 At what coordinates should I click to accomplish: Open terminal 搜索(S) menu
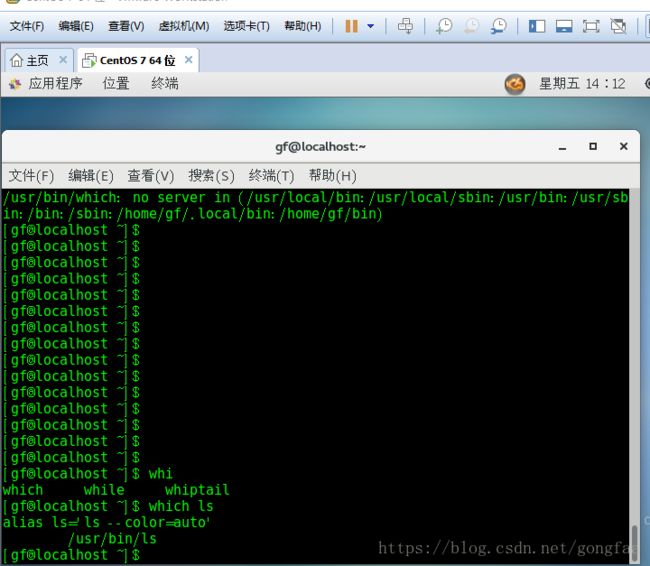(211, 176)
